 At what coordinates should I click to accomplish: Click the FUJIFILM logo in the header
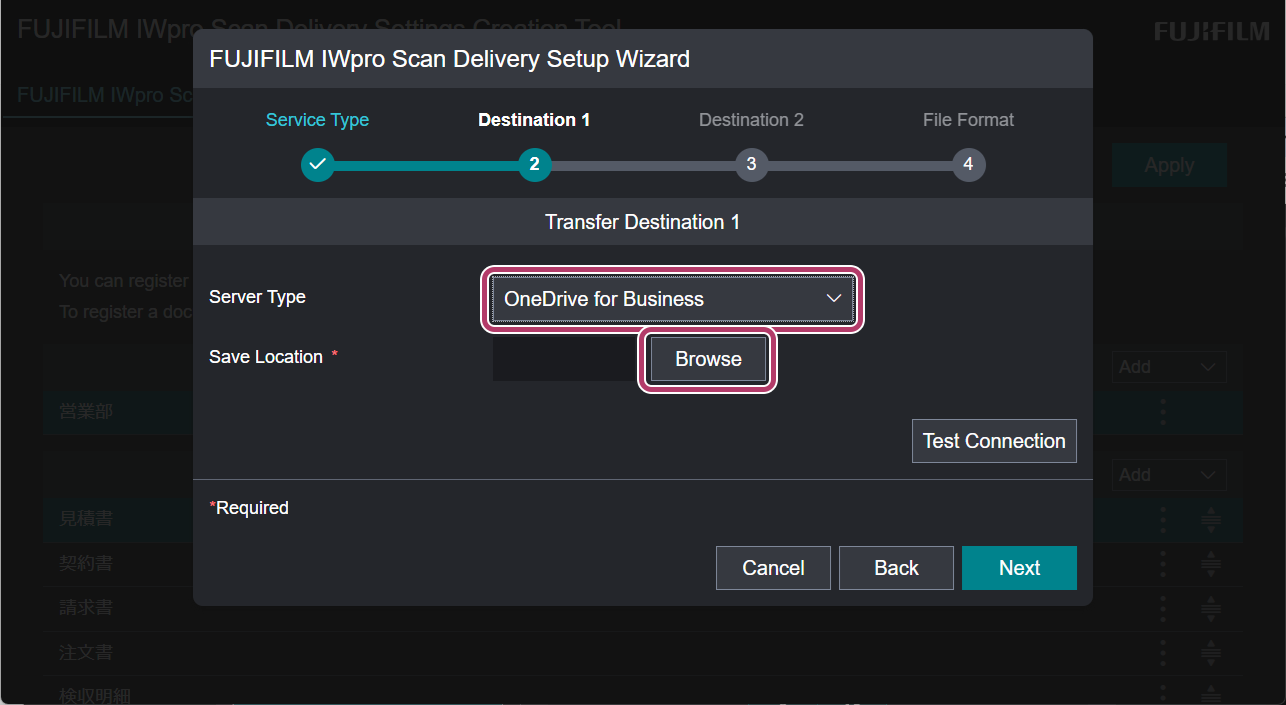[1212, 32]
